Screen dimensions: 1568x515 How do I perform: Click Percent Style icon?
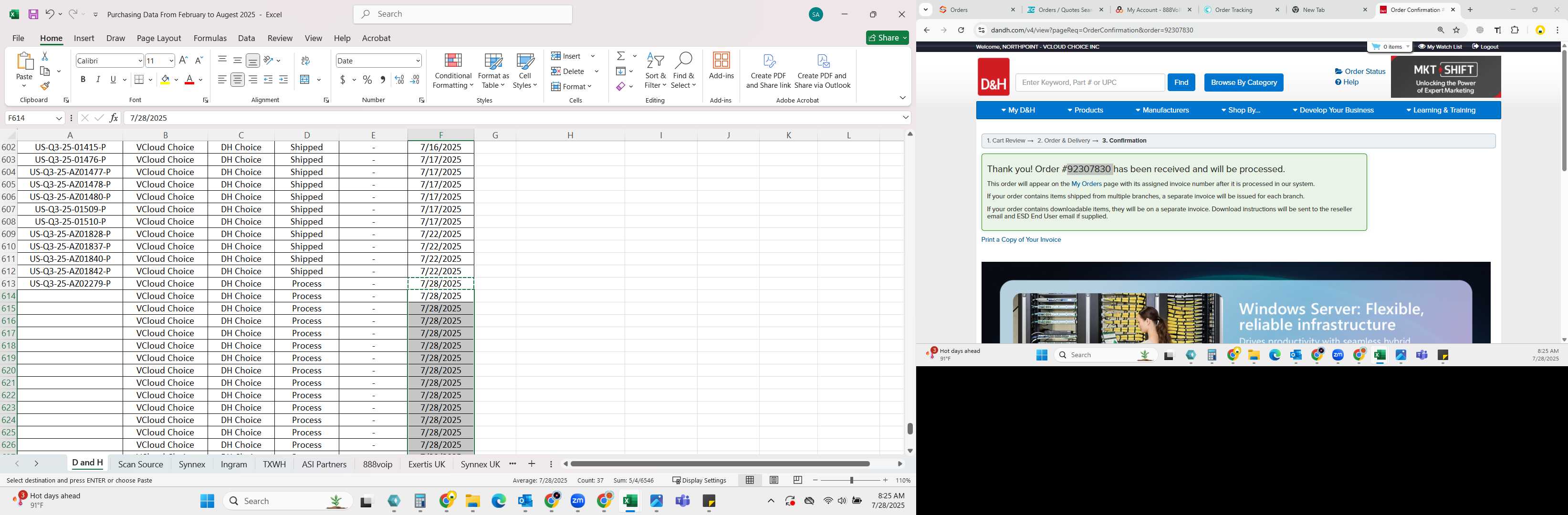click(x=367, y=80)
